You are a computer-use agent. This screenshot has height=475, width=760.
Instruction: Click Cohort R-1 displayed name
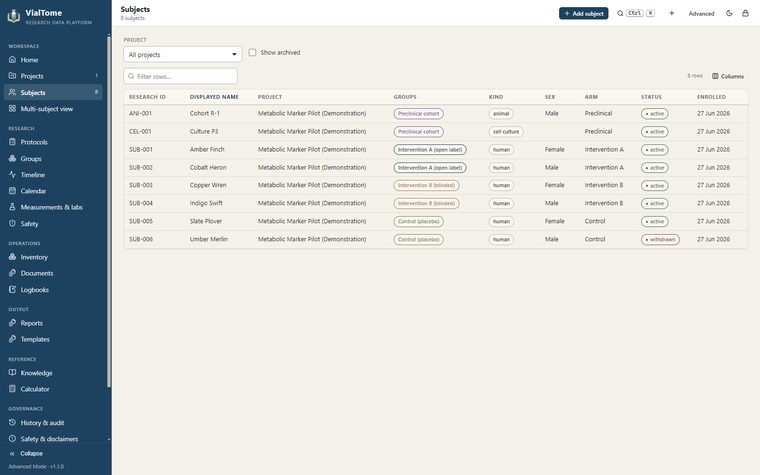(x=205, y=113)
